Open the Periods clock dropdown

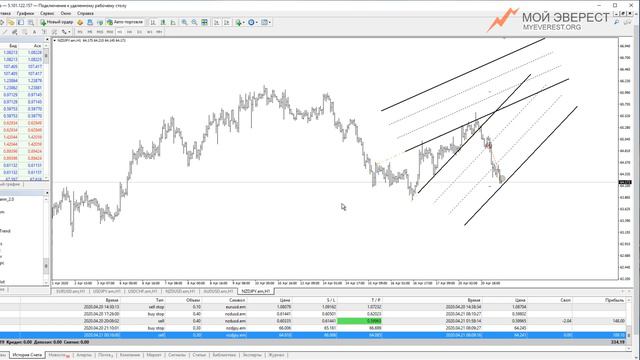253,22
